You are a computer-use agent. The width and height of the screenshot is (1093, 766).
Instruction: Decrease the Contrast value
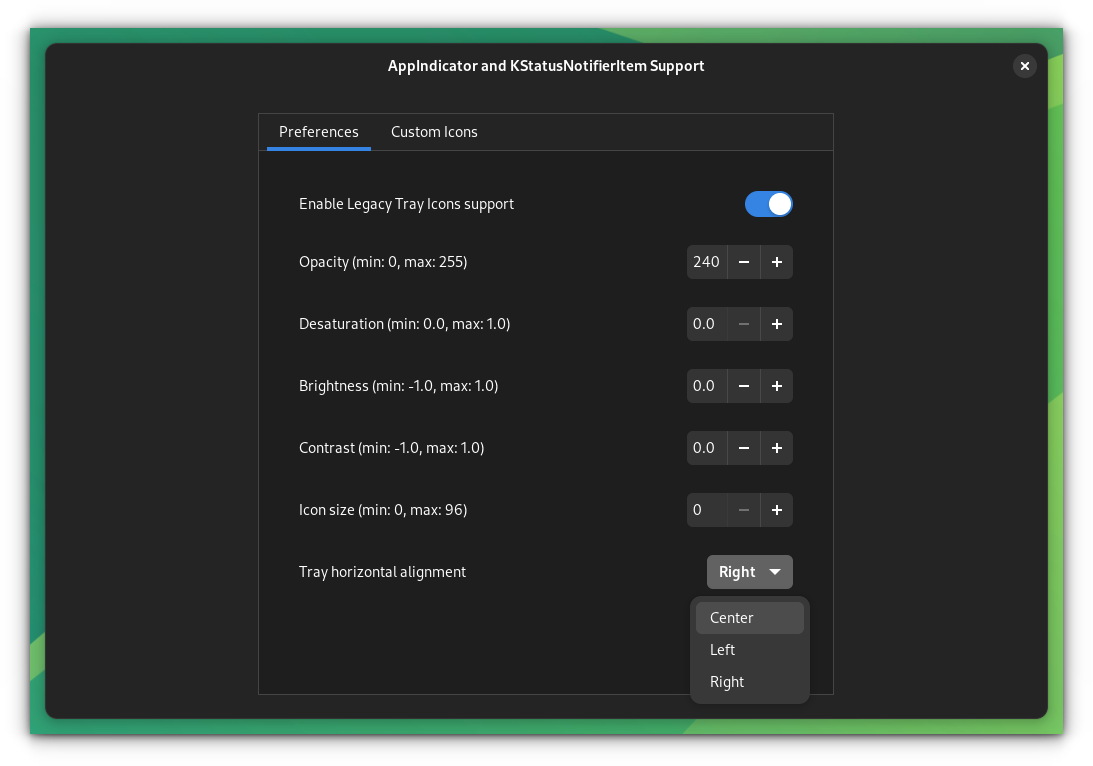pos(744,448)
